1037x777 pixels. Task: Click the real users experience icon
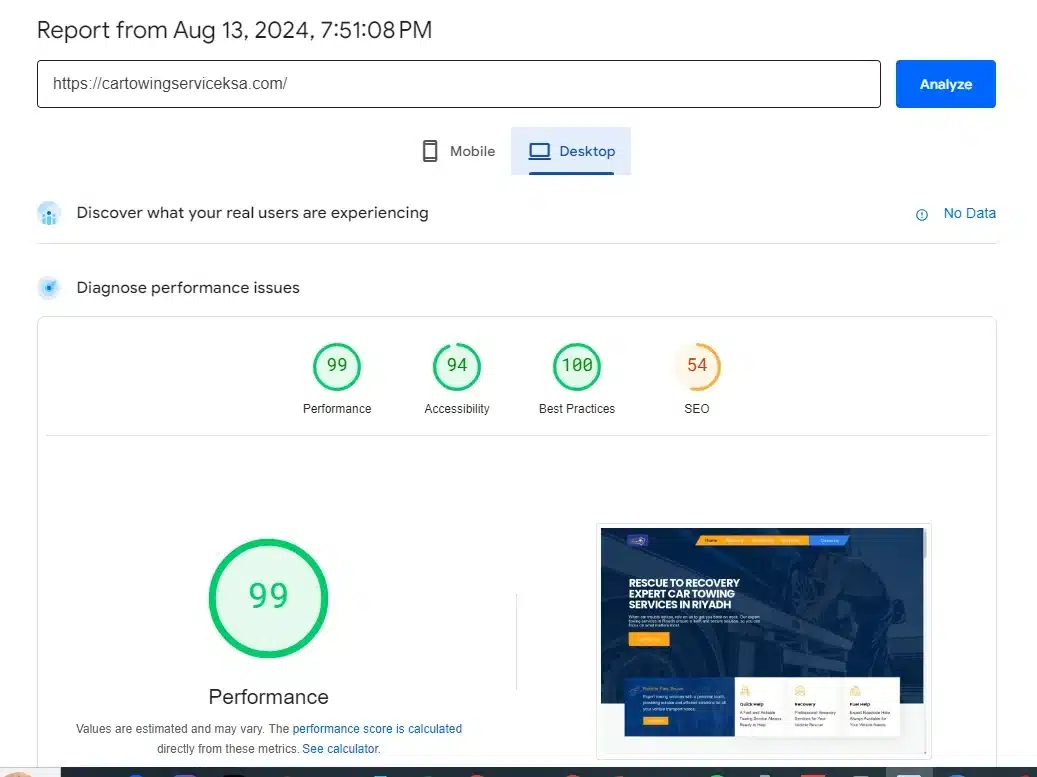(x=49, y=213)
